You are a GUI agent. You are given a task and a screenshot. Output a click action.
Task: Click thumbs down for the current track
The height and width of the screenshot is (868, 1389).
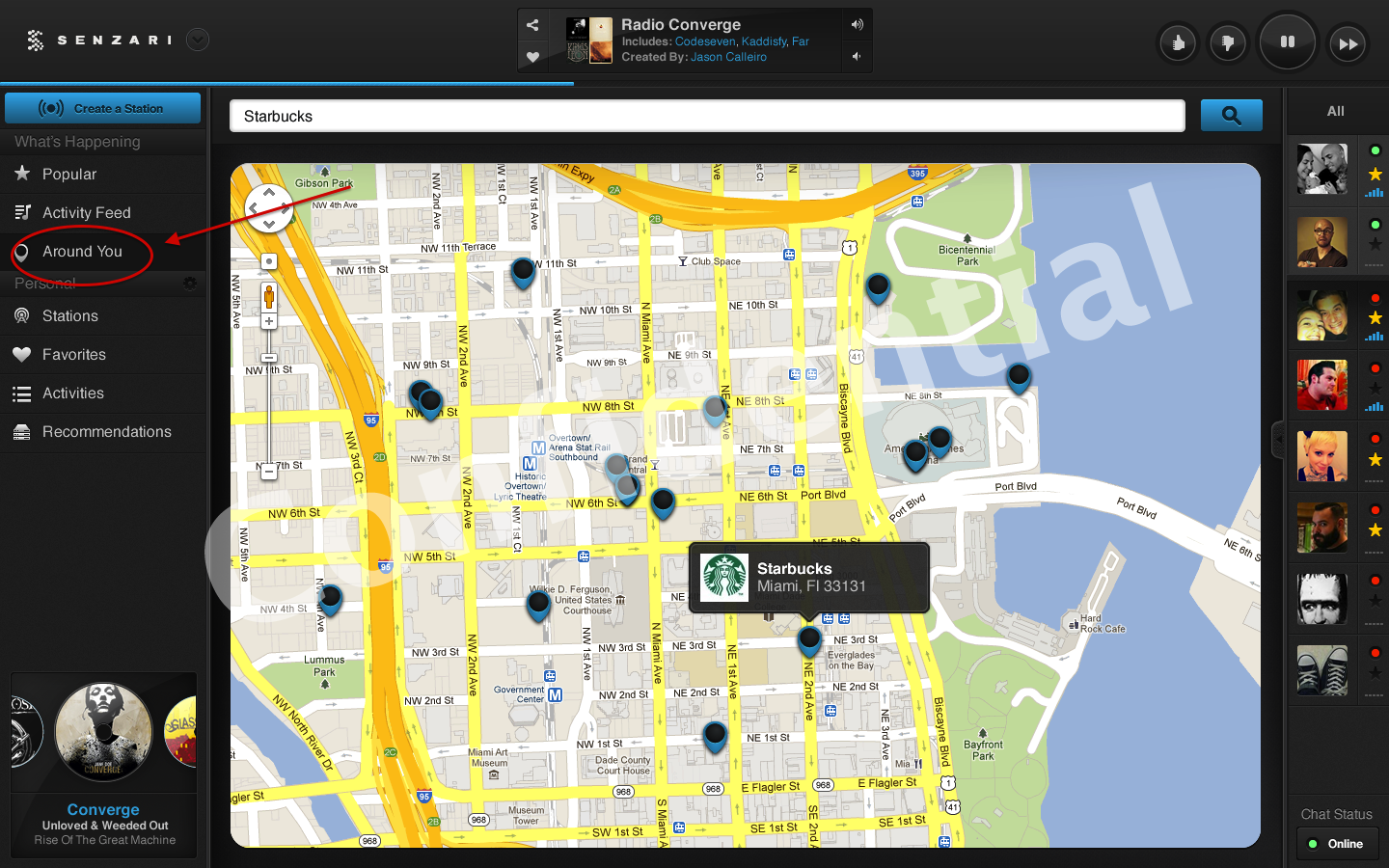point(1228,43)
